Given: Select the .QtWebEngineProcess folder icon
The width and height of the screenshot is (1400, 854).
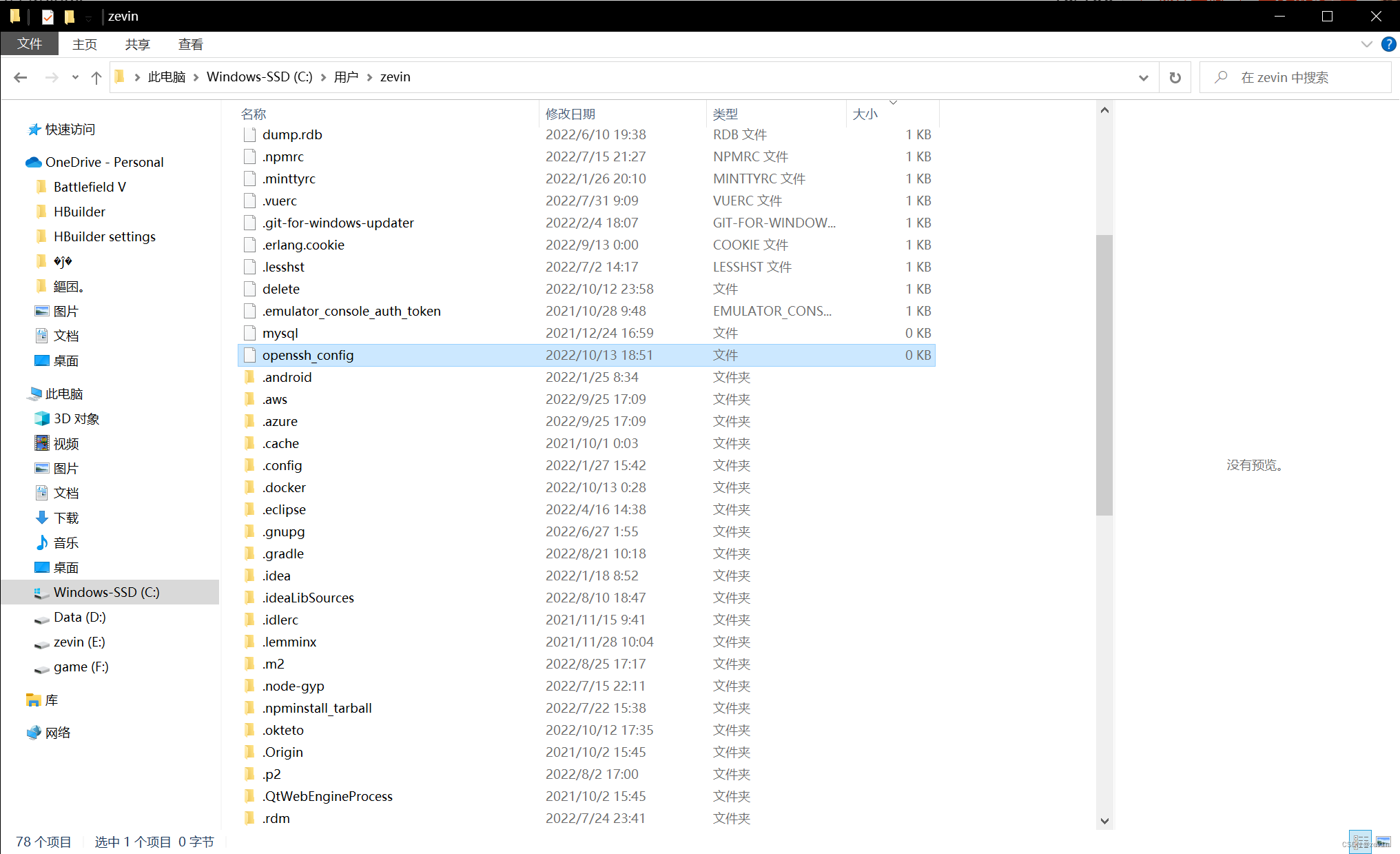Looking at the screenshot, I should coord(249,796).
